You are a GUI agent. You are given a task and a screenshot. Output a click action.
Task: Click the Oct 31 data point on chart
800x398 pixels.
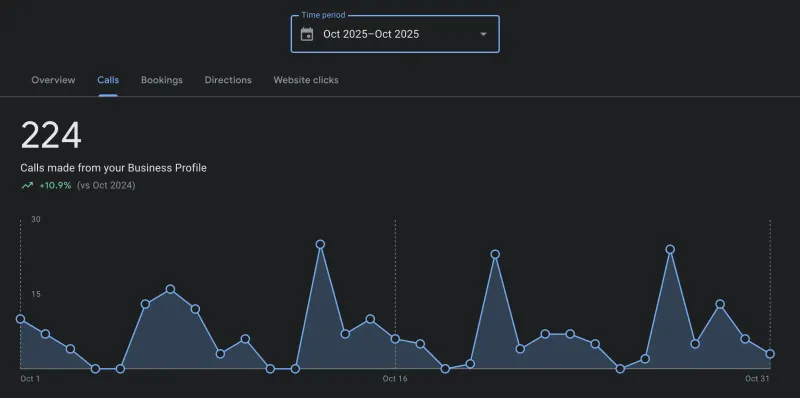coord(770,354)
